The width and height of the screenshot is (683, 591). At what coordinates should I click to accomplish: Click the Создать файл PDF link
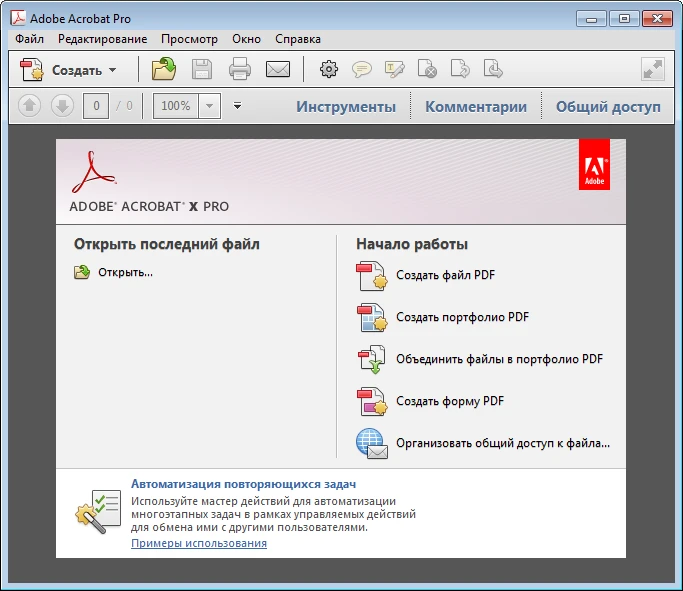pyautogui.click(x=445, y=275)
